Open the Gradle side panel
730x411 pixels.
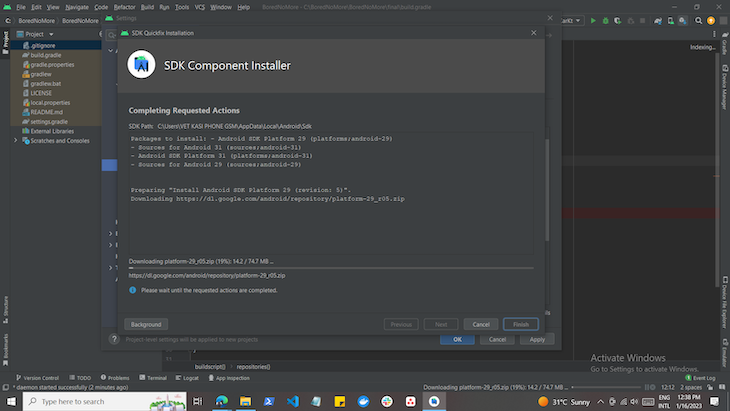coord(725,43)
